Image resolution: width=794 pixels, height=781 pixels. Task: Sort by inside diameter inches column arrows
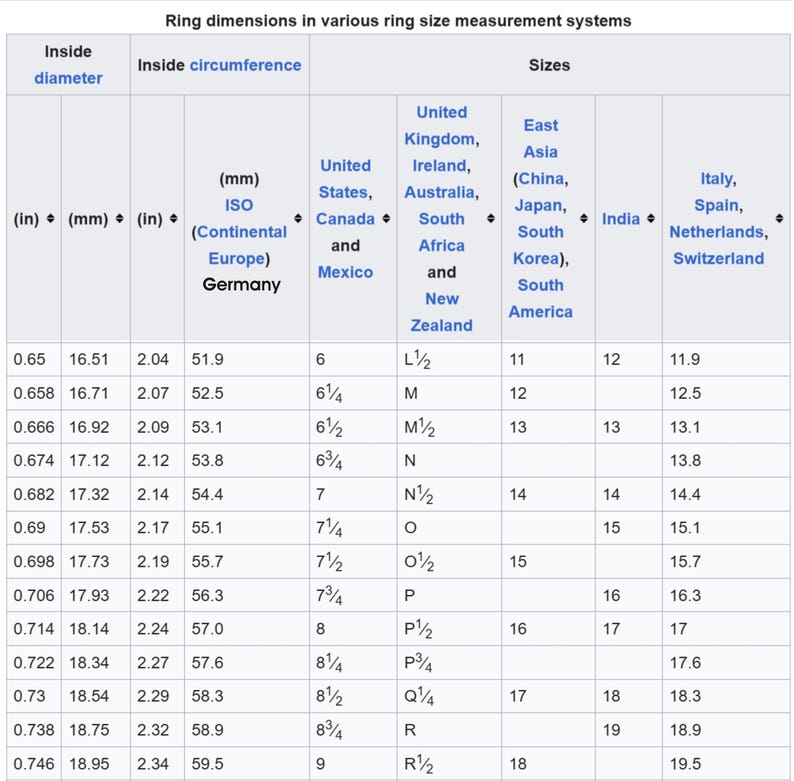click(x=50, y=218)
